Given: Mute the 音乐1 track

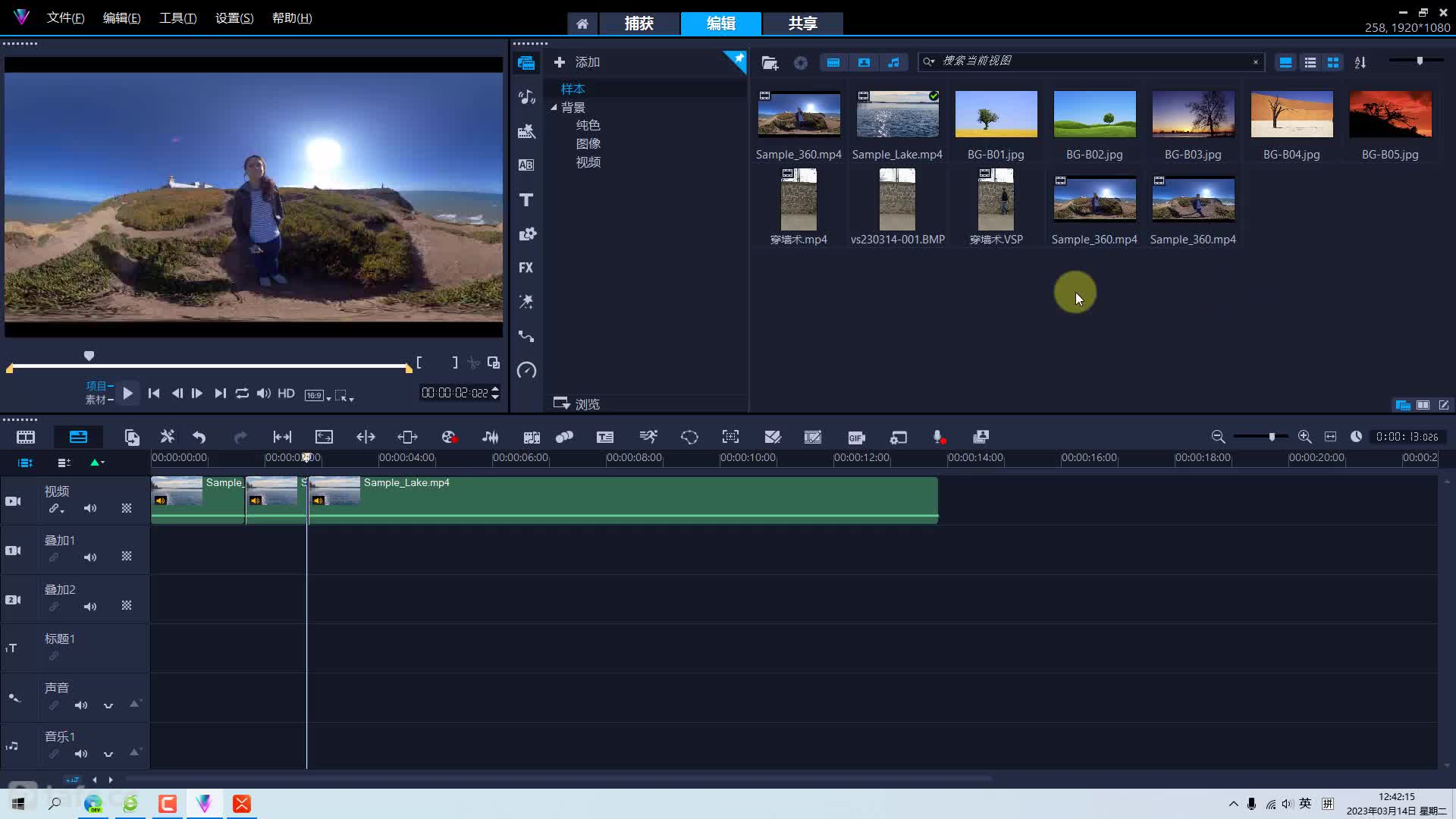Looking at the screenshot, I should (81, 754).
